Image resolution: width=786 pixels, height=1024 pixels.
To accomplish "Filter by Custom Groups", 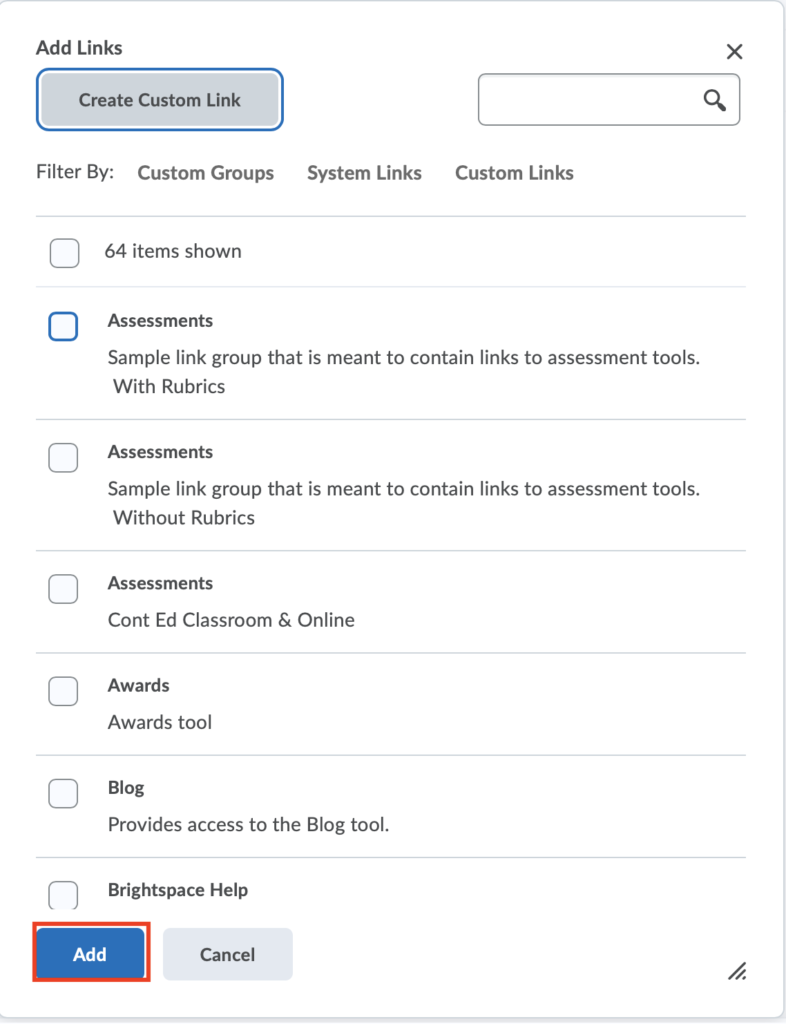I will [206, 173].
